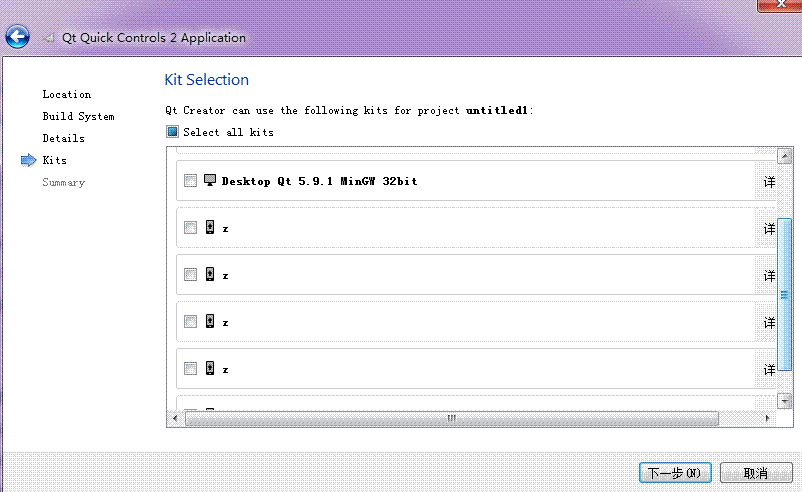Expand details button of the first z kit
This screenshot has height=492, width=802.
click(766, 229)
